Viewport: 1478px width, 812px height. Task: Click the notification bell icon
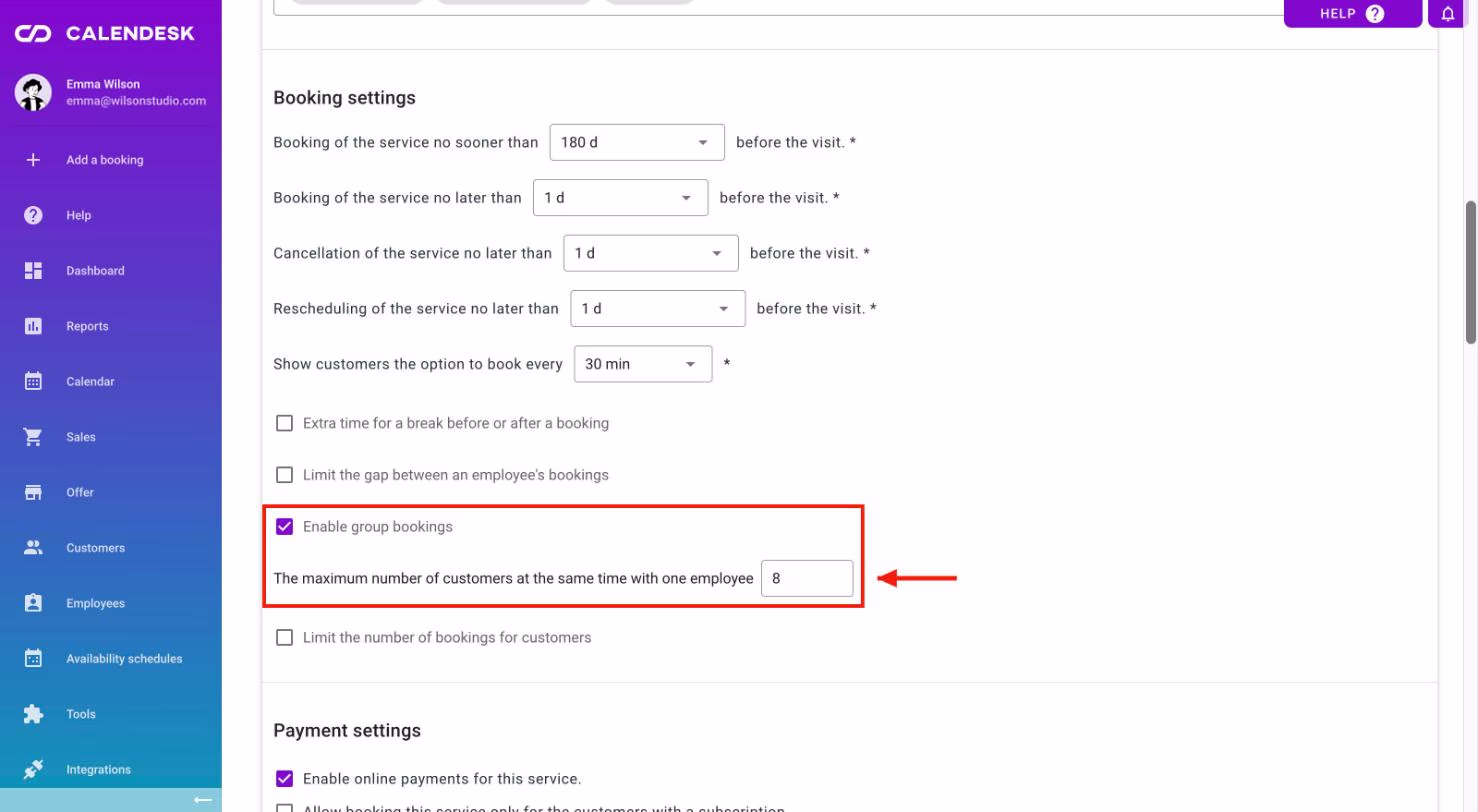point(1448,14)
